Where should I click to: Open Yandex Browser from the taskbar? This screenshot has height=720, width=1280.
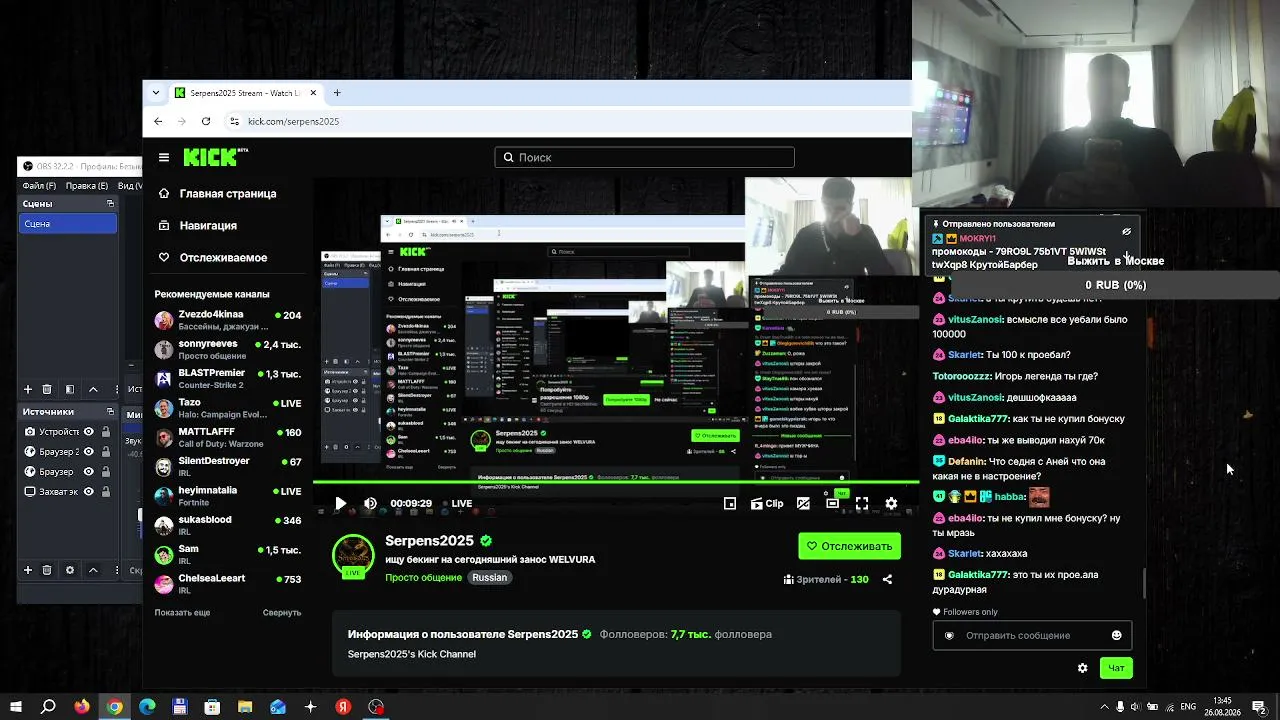(x=343, y=707)
